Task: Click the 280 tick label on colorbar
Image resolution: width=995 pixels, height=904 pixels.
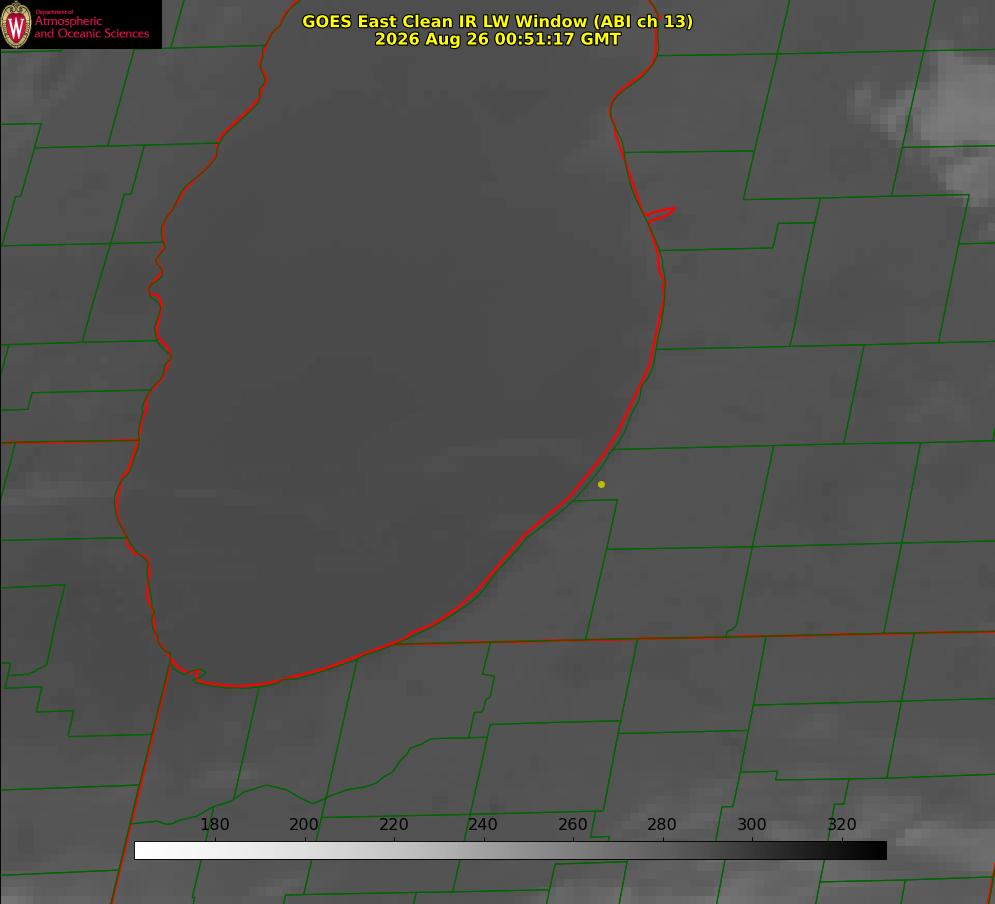Action: tap(662, 824)
